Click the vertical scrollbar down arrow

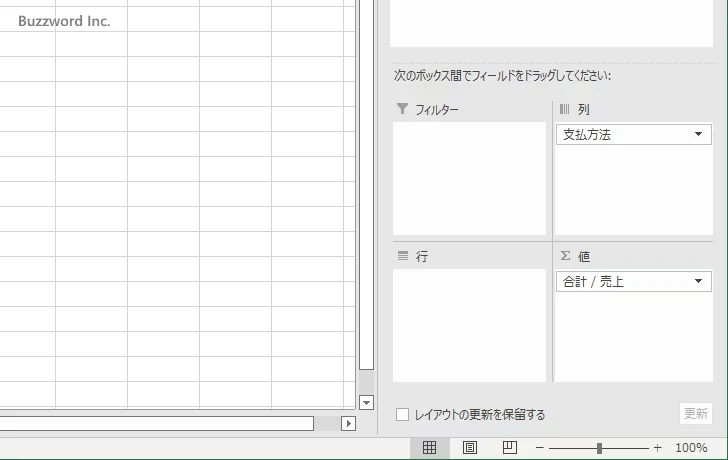point(366,402)
